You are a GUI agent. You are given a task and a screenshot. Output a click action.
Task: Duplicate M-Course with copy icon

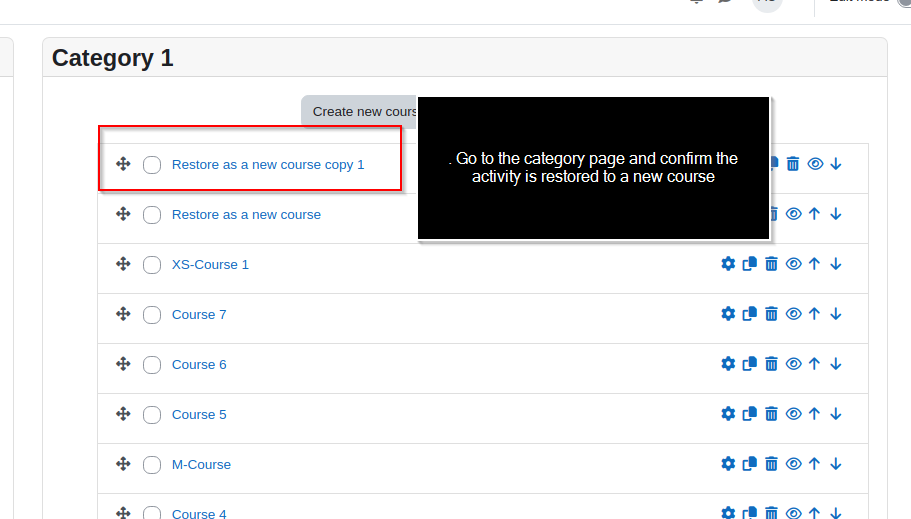click(x=749, y=464)
